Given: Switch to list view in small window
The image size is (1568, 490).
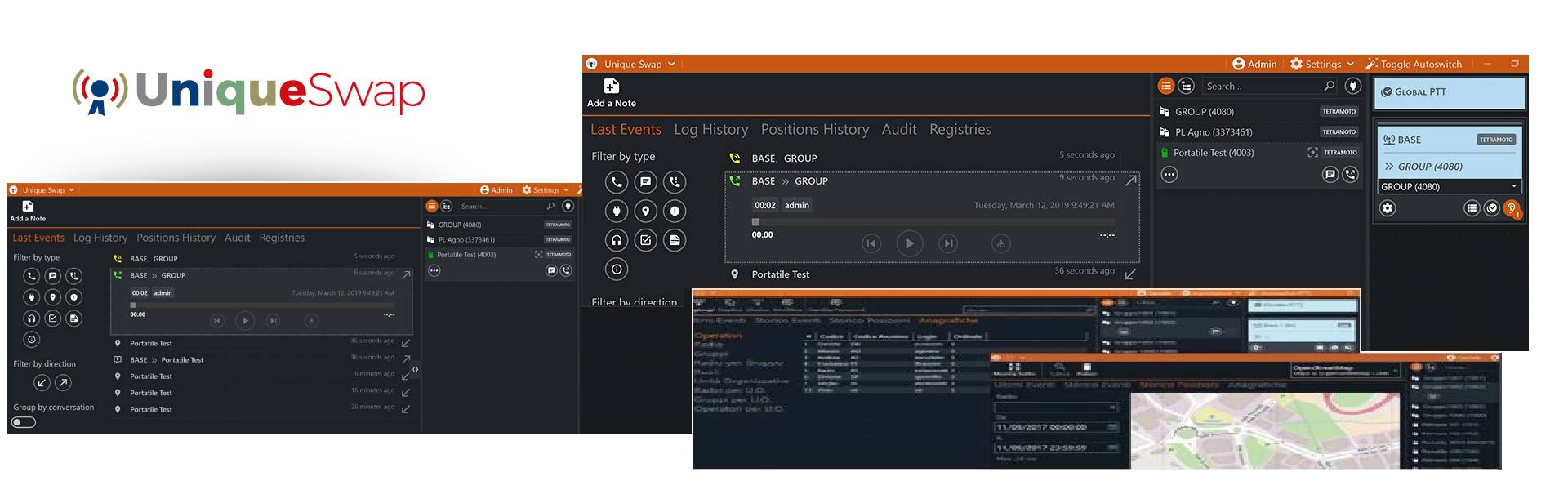Looking at the screenshot, I should [x=433, y=206].
